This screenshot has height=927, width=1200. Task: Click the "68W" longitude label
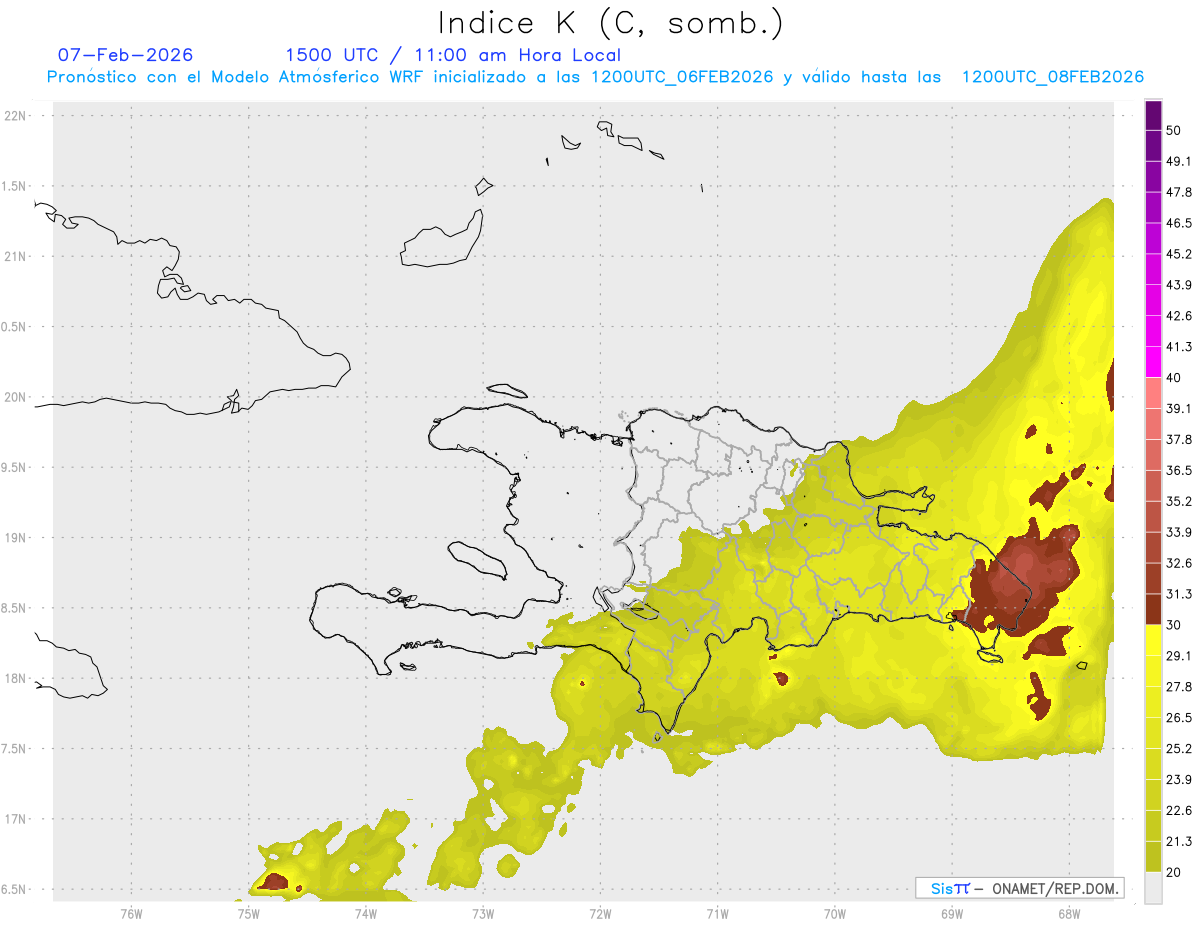tap(1068, 913)
